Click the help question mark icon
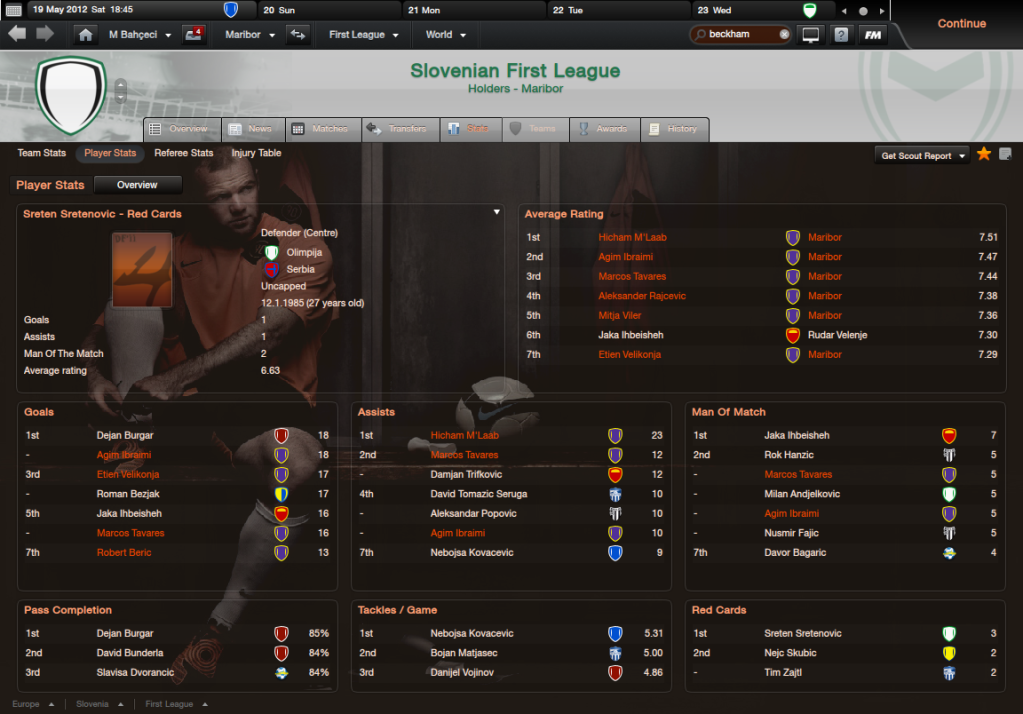The height and width of the screenshot is (714, 1023). [x=841, y=35]
